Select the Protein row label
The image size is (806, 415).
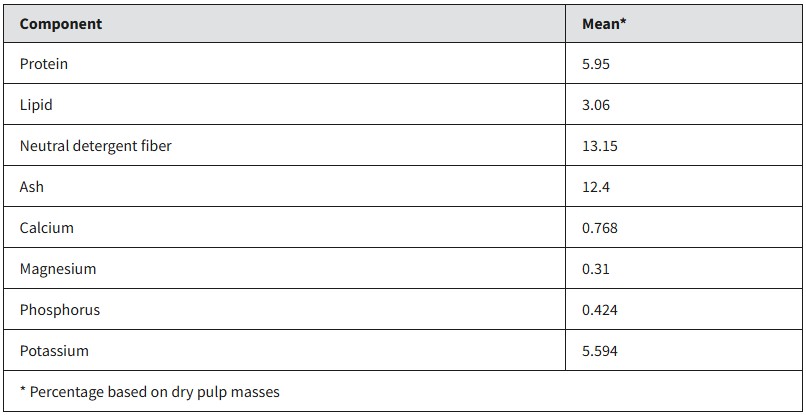click(x=44, y=64)
